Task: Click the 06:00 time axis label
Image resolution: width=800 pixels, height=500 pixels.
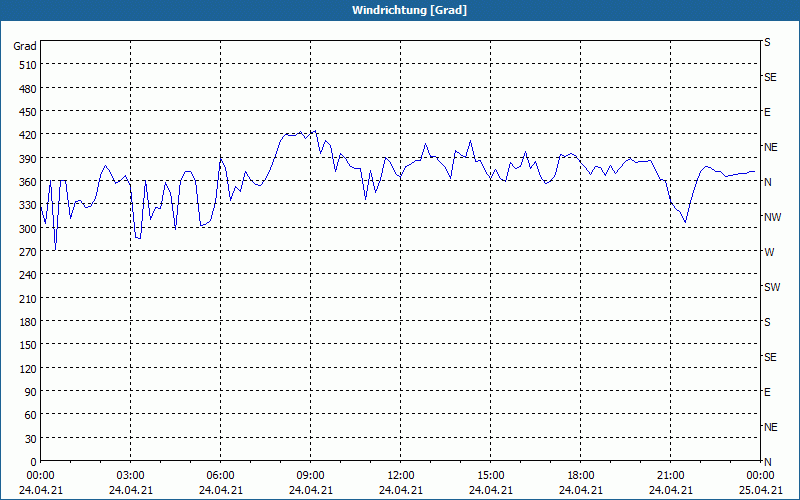Action: click(x=220, y=476)
